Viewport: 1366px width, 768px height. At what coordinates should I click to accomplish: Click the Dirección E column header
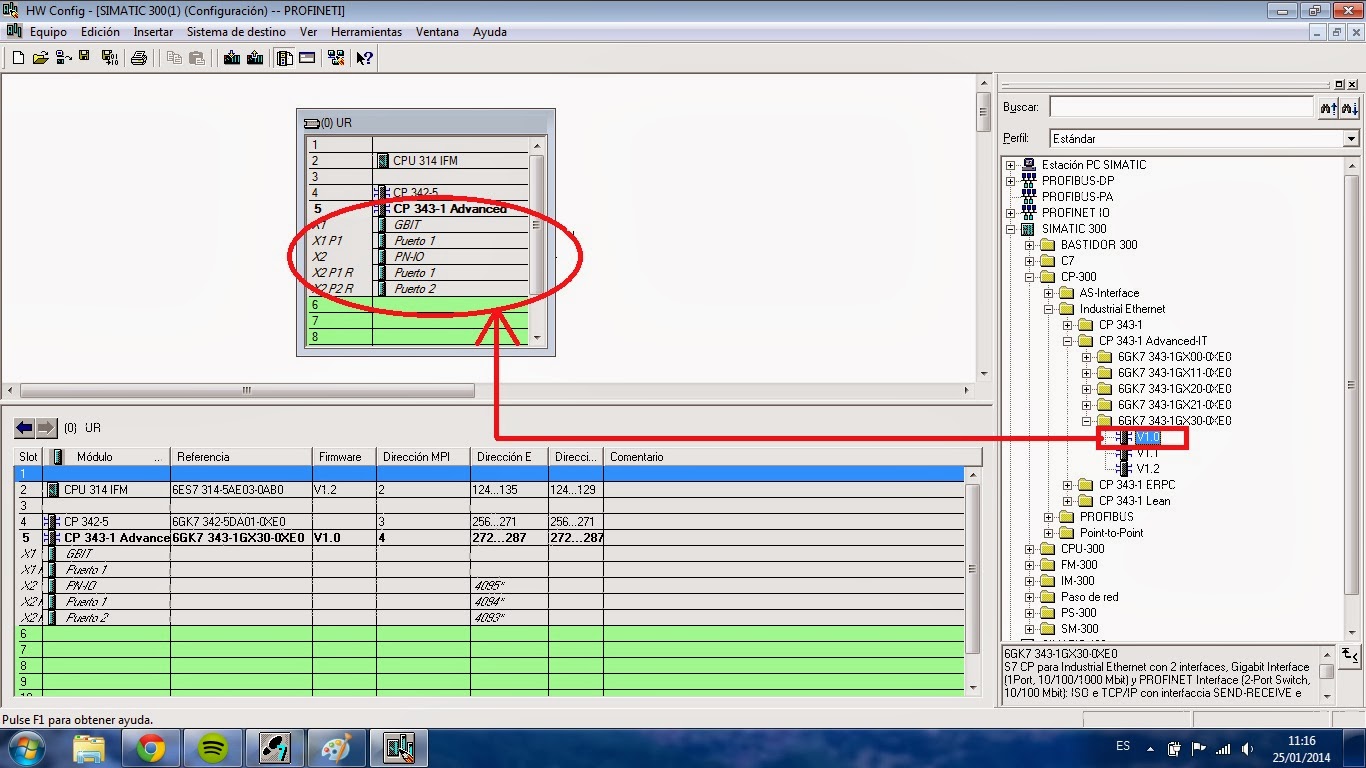click(x=509, y=457)
